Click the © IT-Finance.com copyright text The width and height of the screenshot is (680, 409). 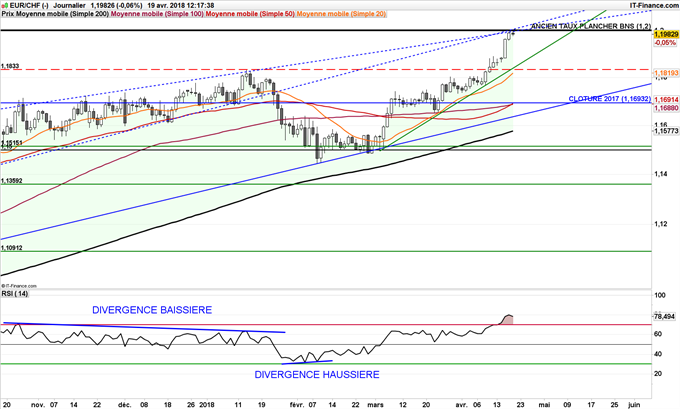(19, 286)
